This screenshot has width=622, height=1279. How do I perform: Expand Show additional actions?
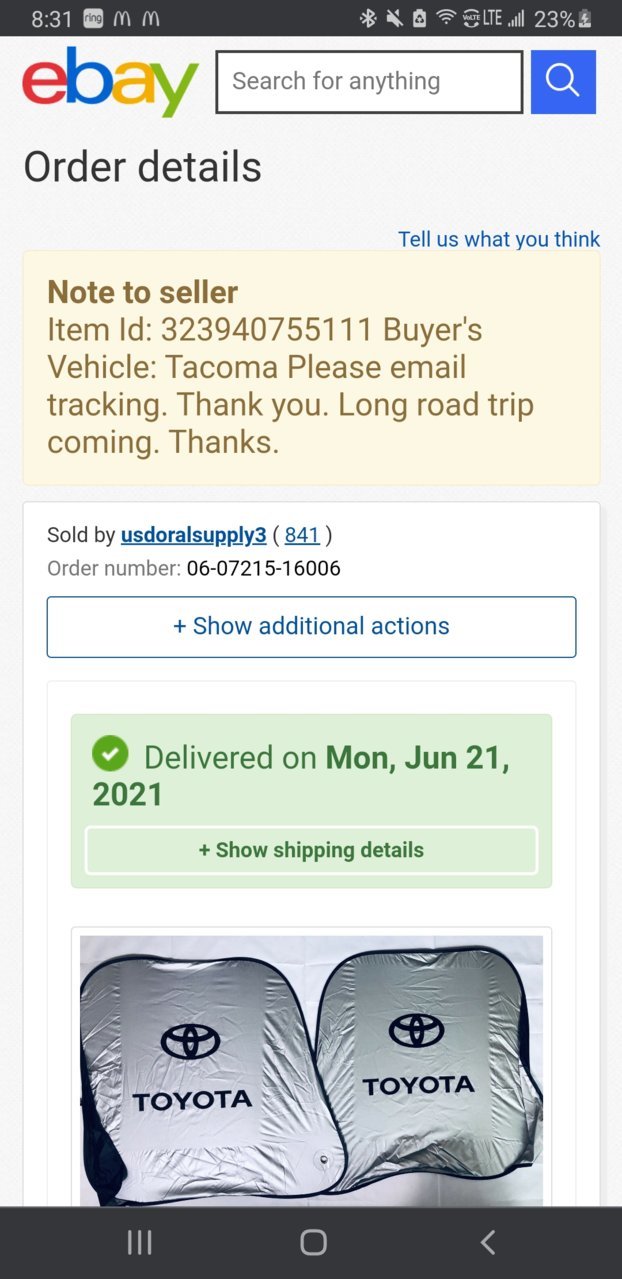[x=311, y=627]
